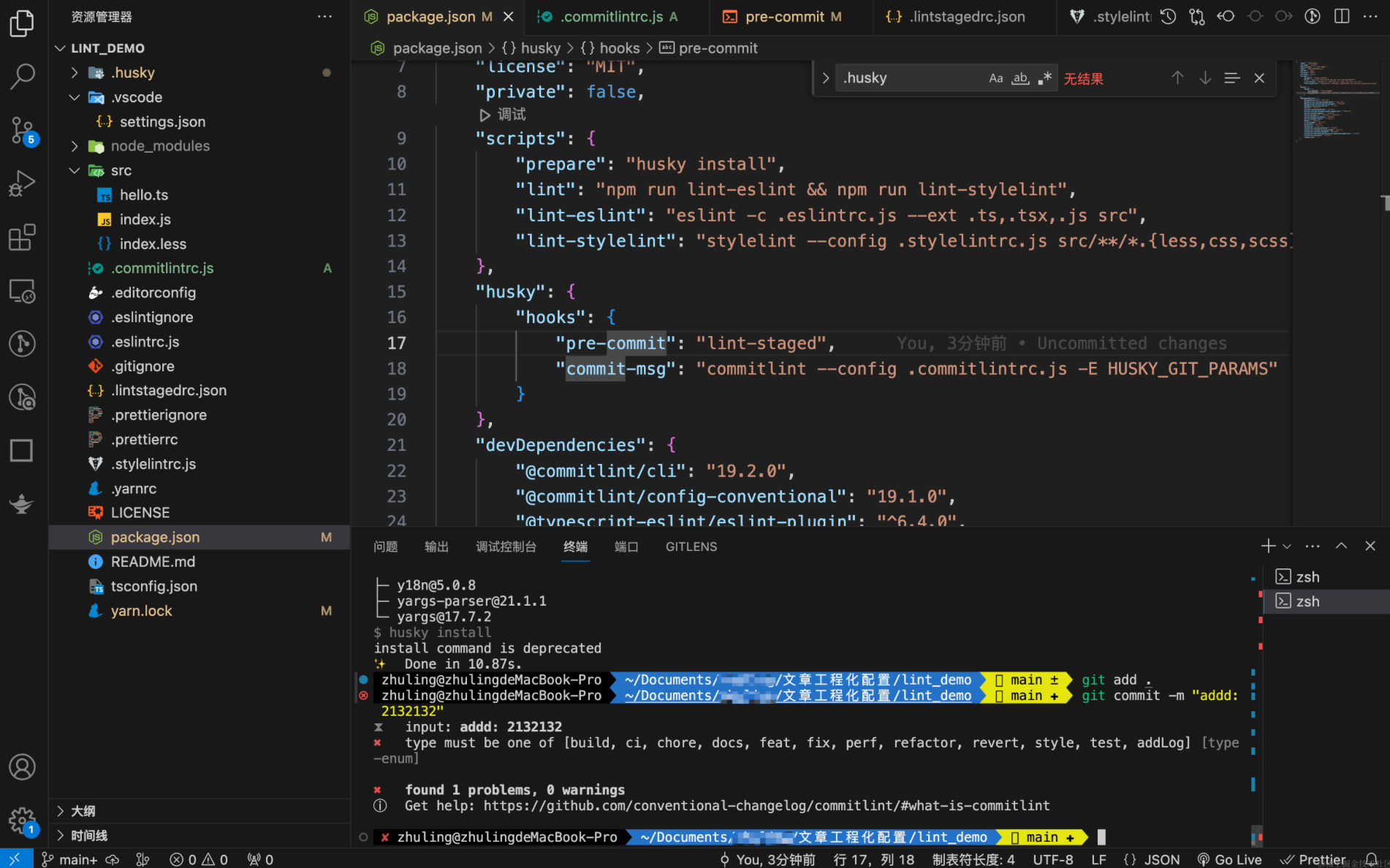Open editor more actions menu
This screenshot has width=1390, height=868.
click(x=1370, y=16)
